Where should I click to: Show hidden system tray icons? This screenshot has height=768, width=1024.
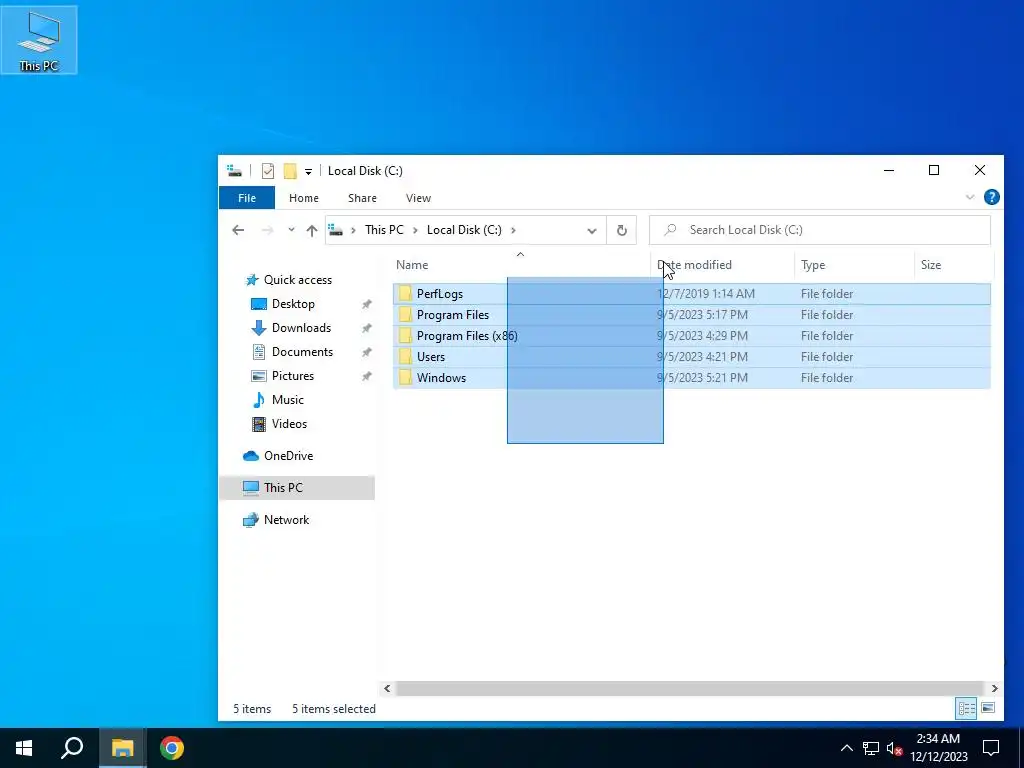tap(846, 748)
